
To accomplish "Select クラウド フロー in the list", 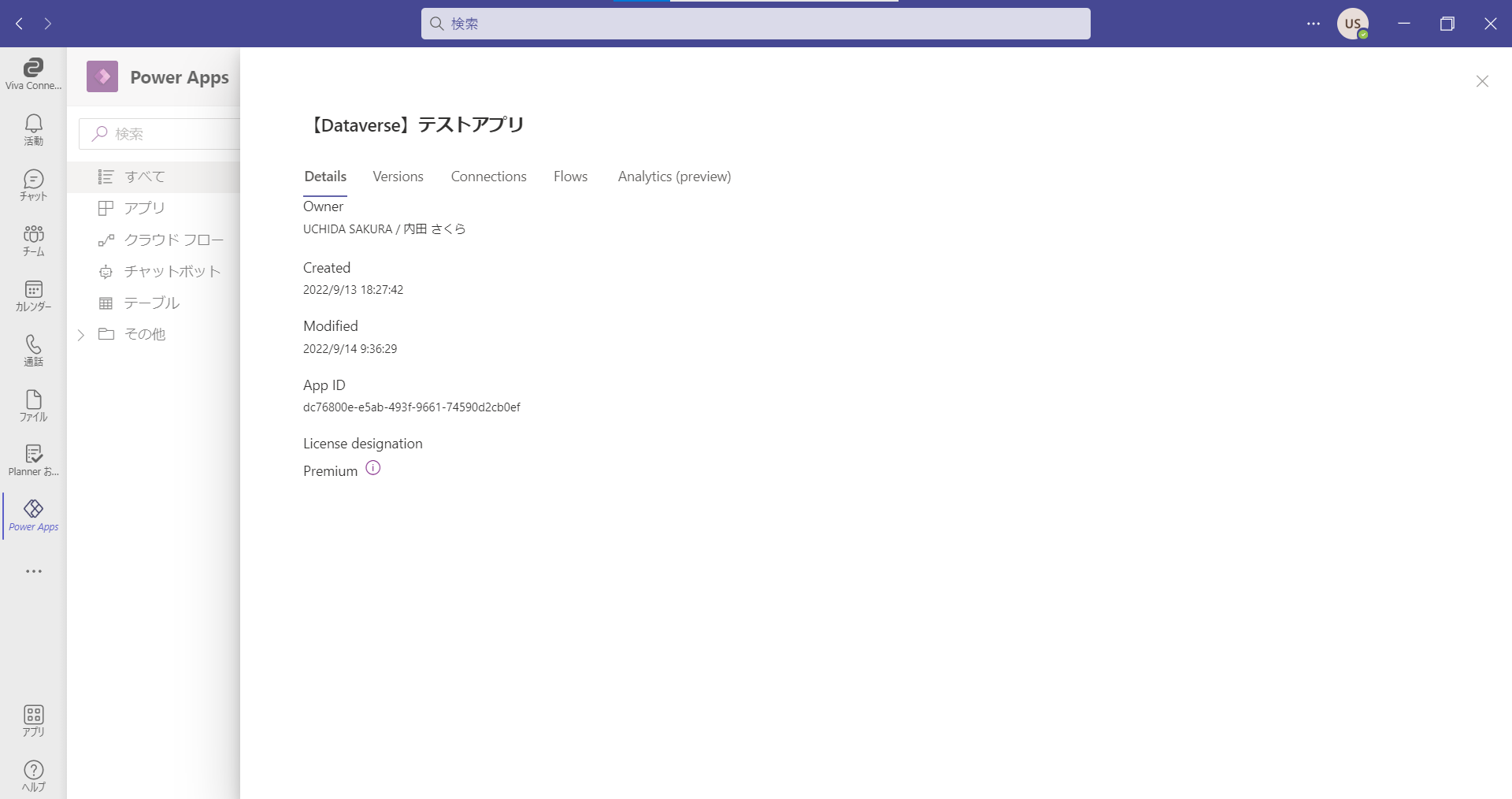I will coord(173,240).
